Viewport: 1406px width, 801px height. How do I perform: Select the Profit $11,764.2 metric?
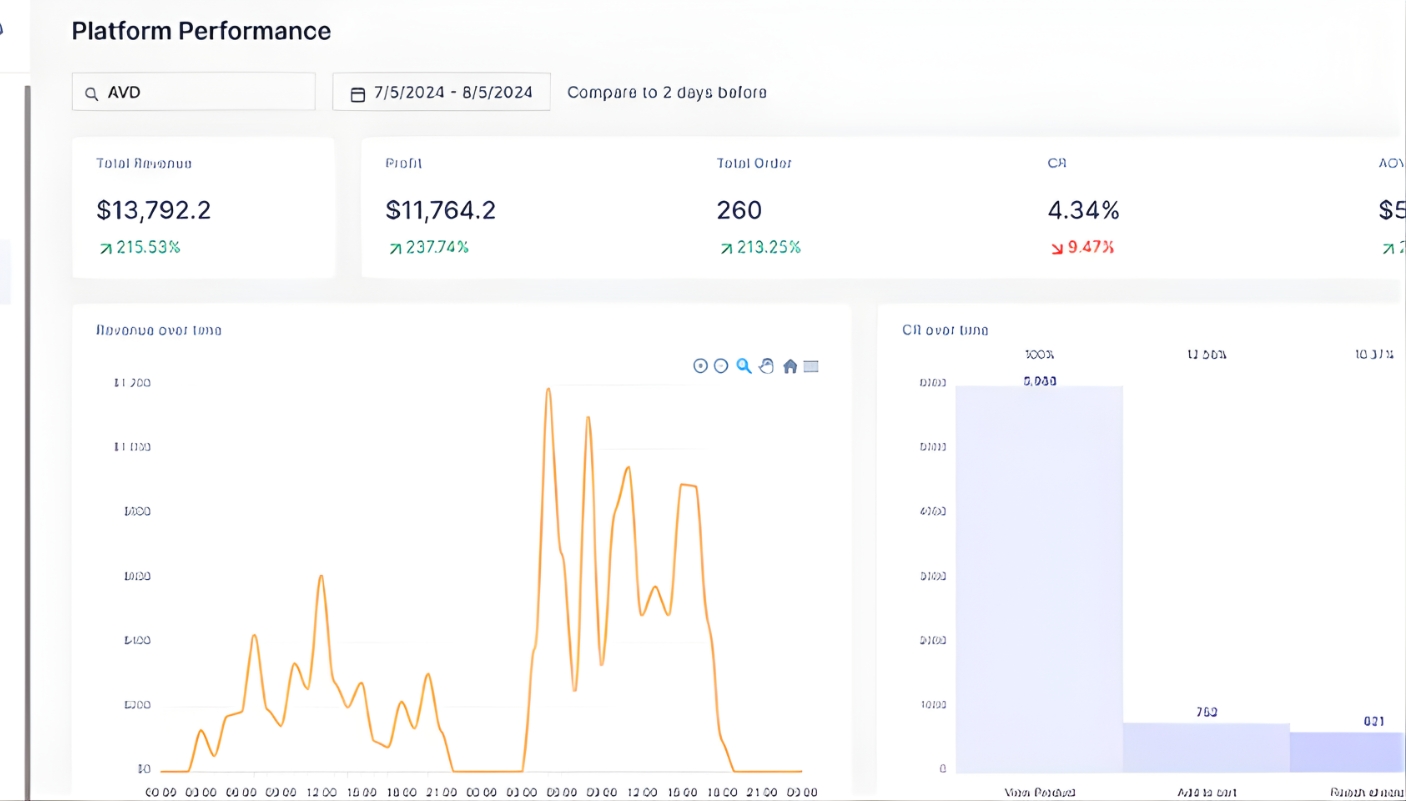coord(441,210)
